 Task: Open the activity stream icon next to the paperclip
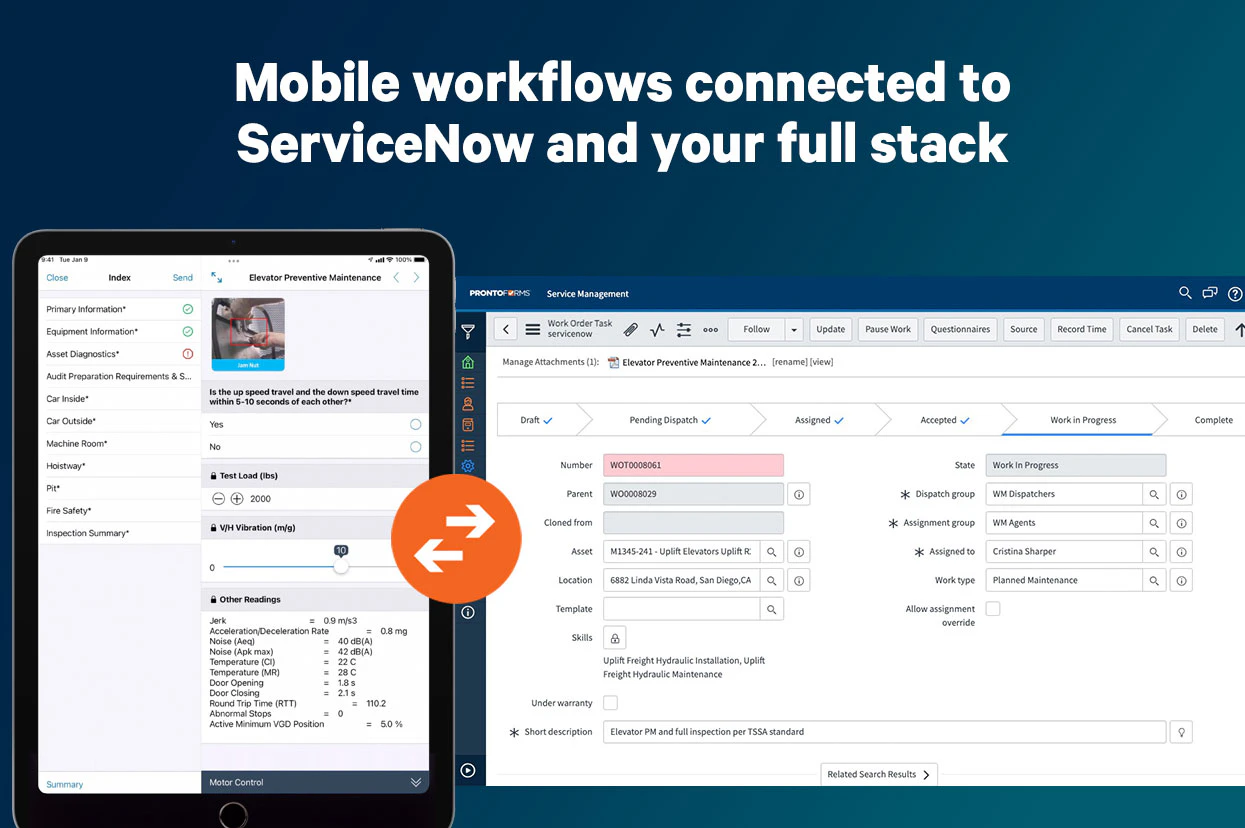[x=657, y=329]
